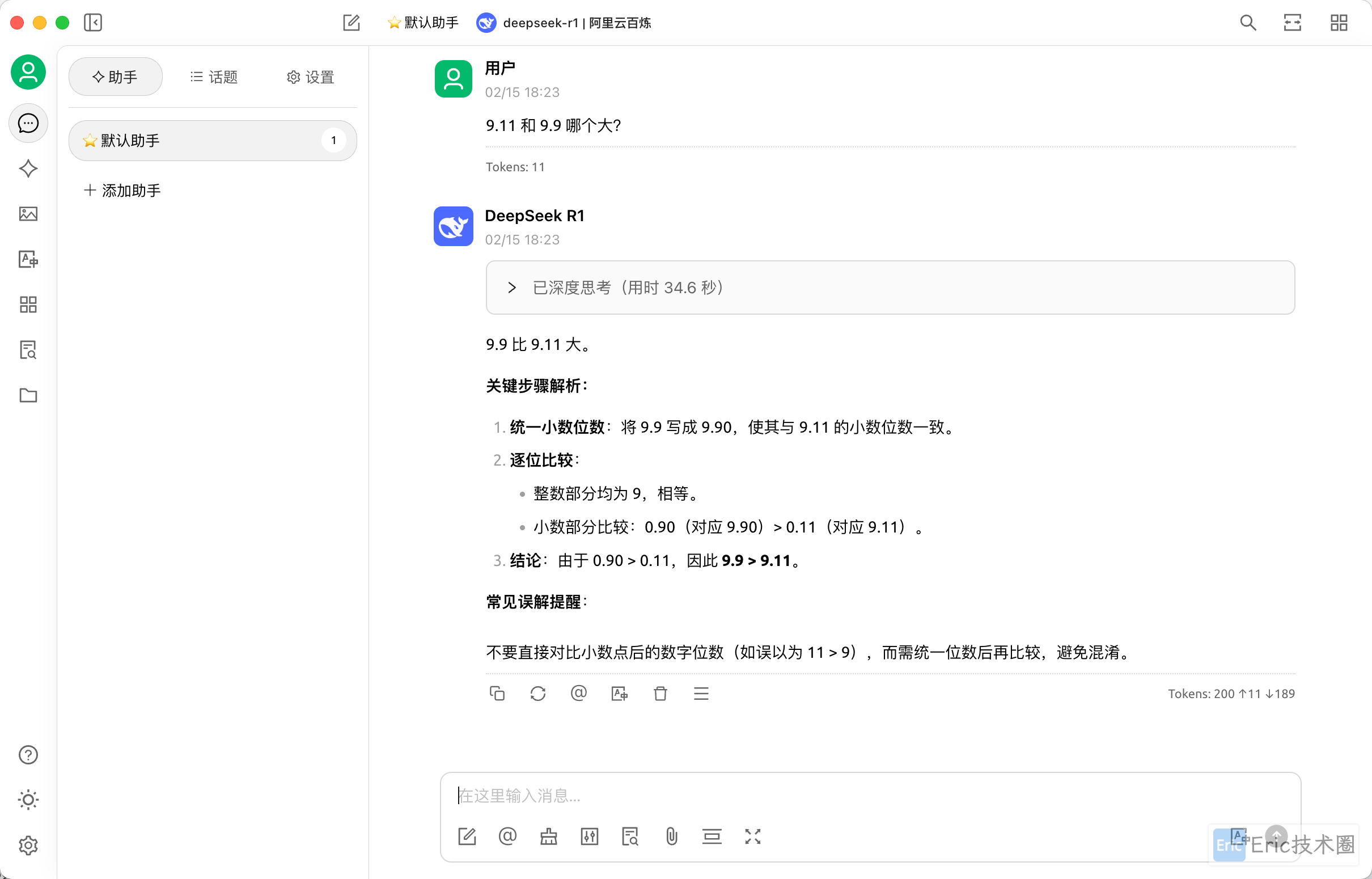Select the 默认助手 assistant item
Image resolution: width=1372 pixels, height=879 pixels.
point(212,141)
